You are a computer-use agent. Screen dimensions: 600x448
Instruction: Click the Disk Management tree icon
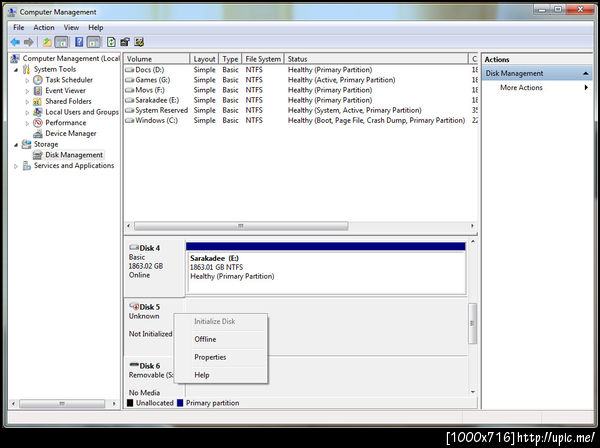tap(38, 155)
